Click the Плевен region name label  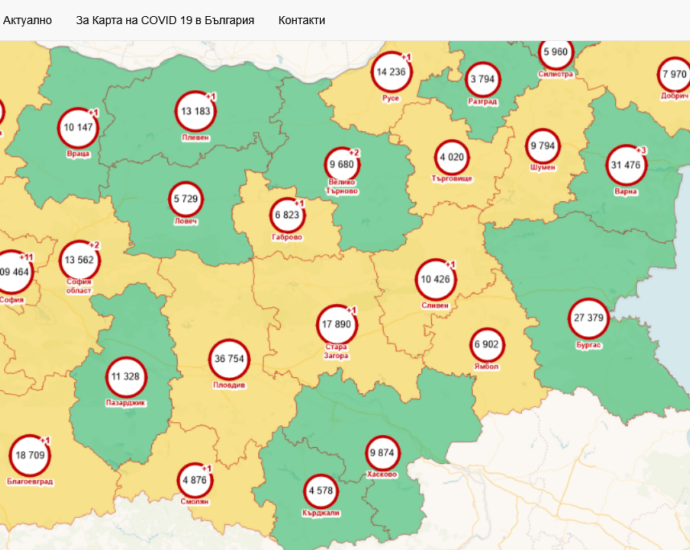[x=195, y=138]
